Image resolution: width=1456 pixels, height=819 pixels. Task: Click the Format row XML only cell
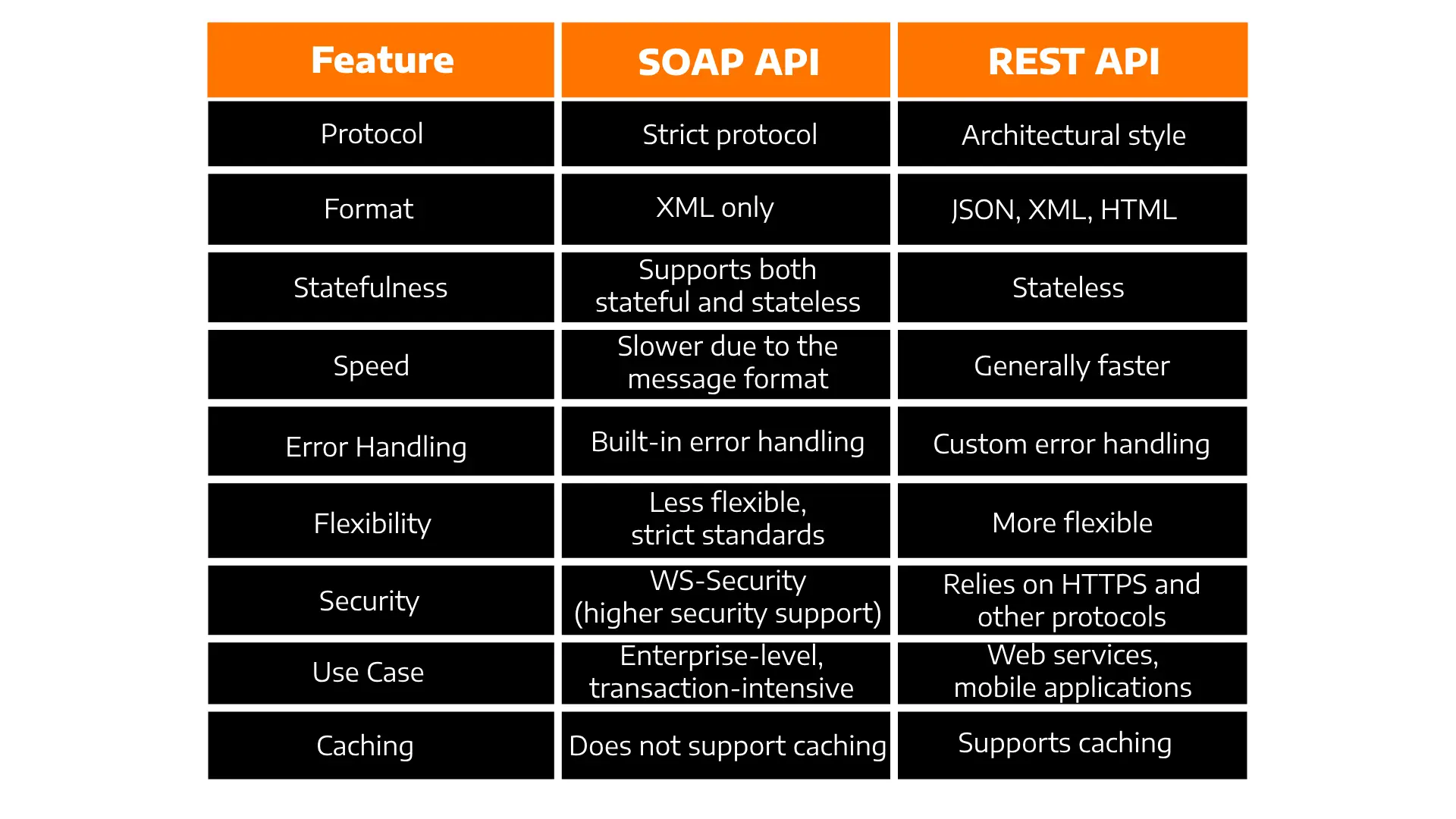727,208
